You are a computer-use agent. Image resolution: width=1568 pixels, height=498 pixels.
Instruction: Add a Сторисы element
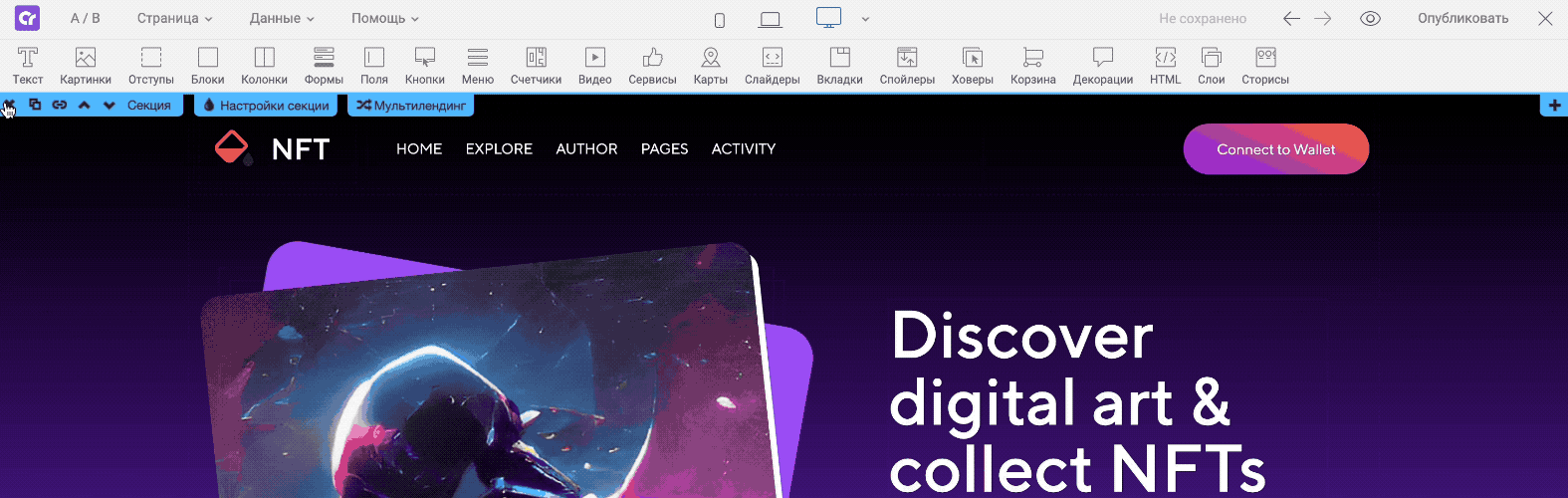pos(1265,66)
